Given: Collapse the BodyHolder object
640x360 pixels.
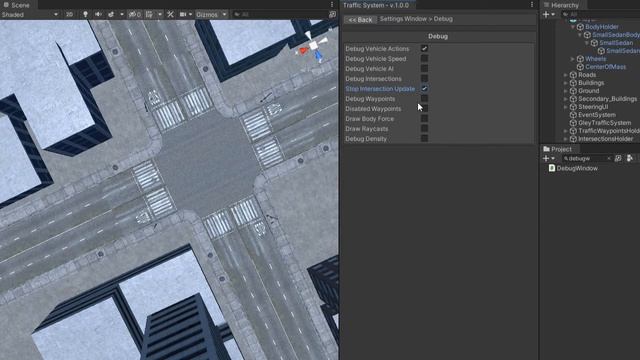Looking at the screenshot, I should (x=573, y=27).
